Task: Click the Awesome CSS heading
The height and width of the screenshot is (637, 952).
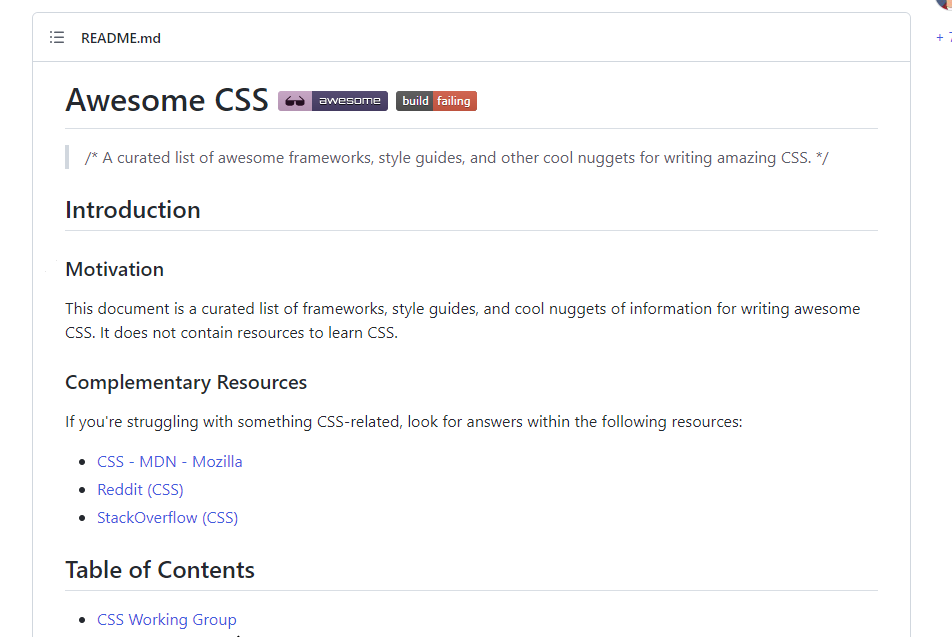Action: (x=167, y=100)
